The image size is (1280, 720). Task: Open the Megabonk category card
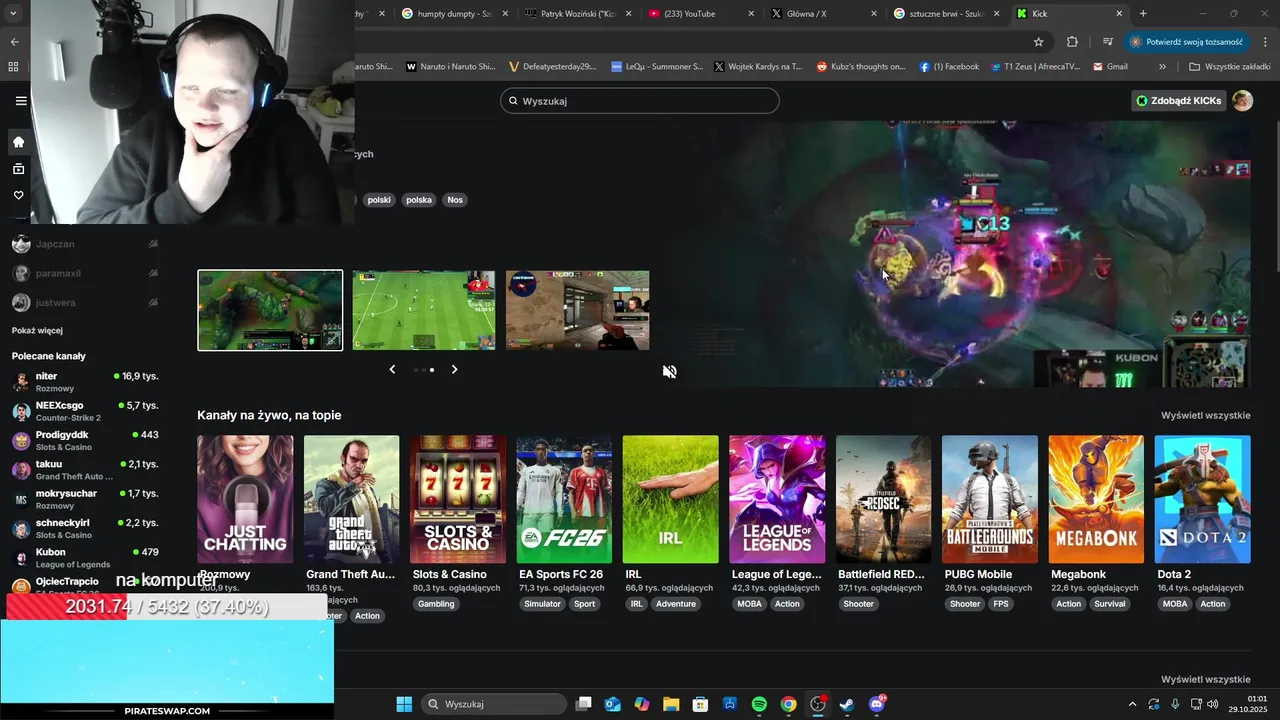pos(1096,499)
